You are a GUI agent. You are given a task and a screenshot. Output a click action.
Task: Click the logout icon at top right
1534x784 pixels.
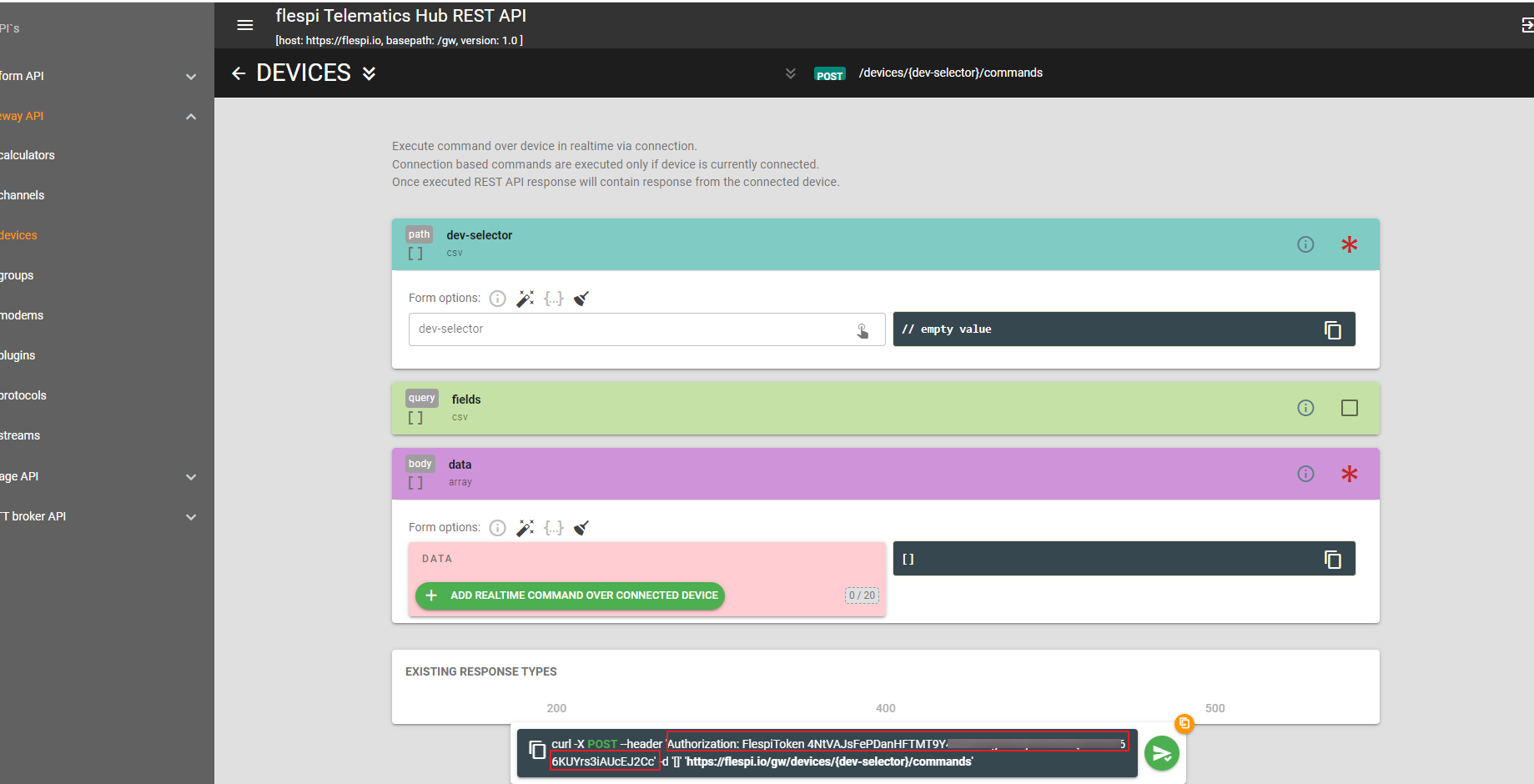[x=1527, y=26]
